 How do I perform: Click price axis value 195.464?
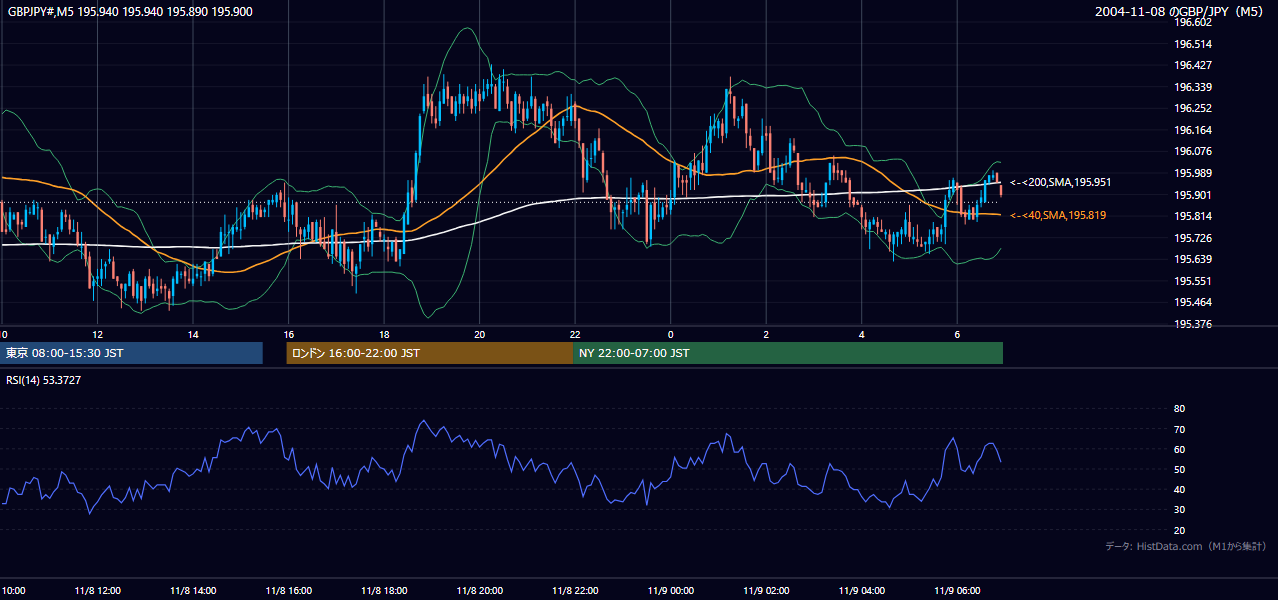(x=1193, y=302)
